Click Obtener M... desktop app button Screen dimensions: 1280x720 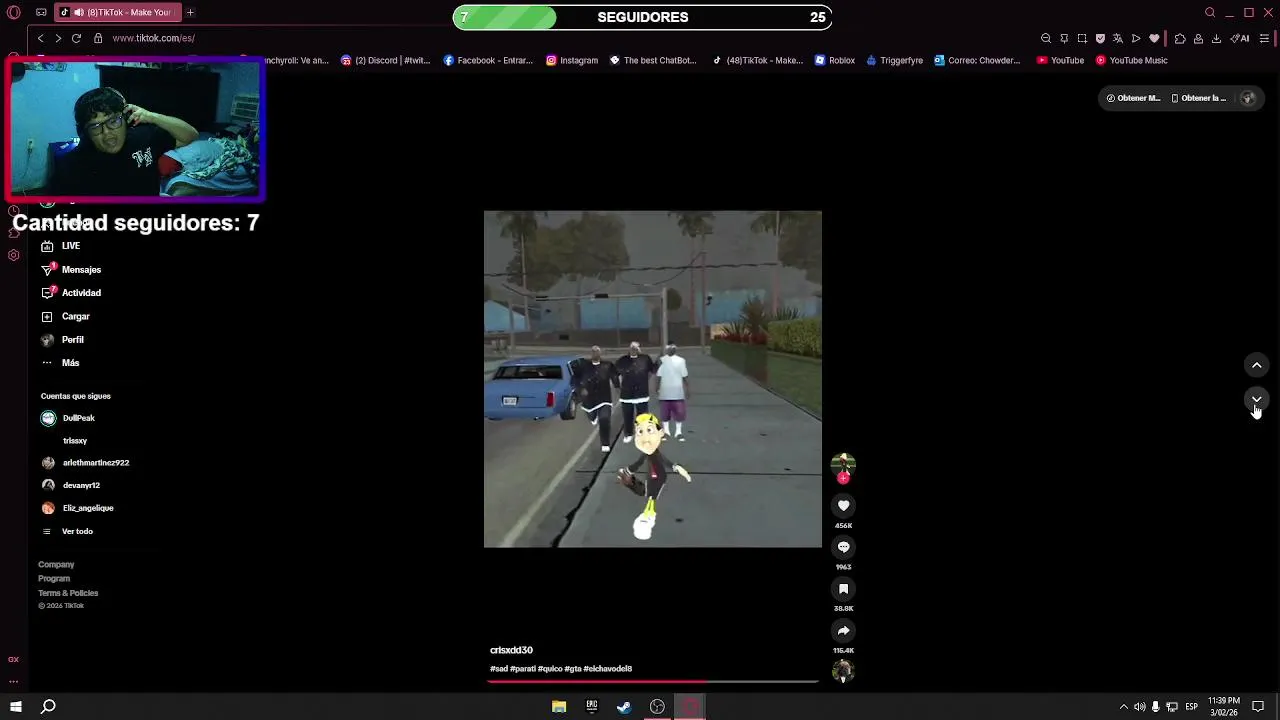tap(1133, 98)
